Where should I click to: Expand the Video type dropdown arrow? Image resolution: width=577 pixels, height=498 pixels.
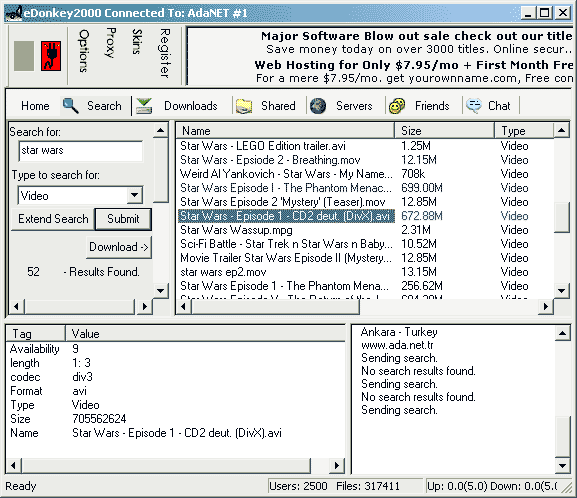(135, 195)
